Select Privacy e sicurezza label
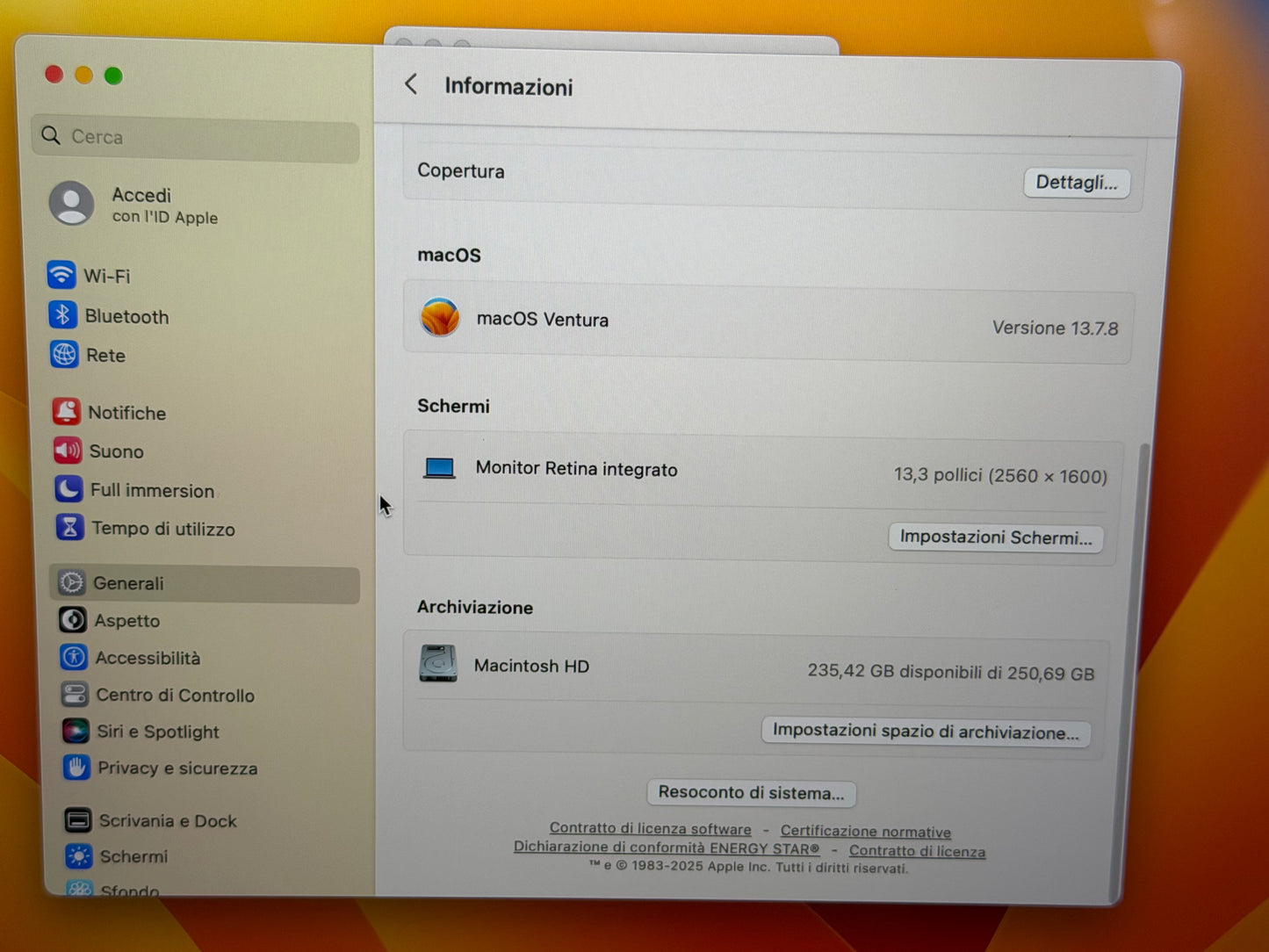Viewport: 1269px width, 952px height. click(x=178, y=768)
